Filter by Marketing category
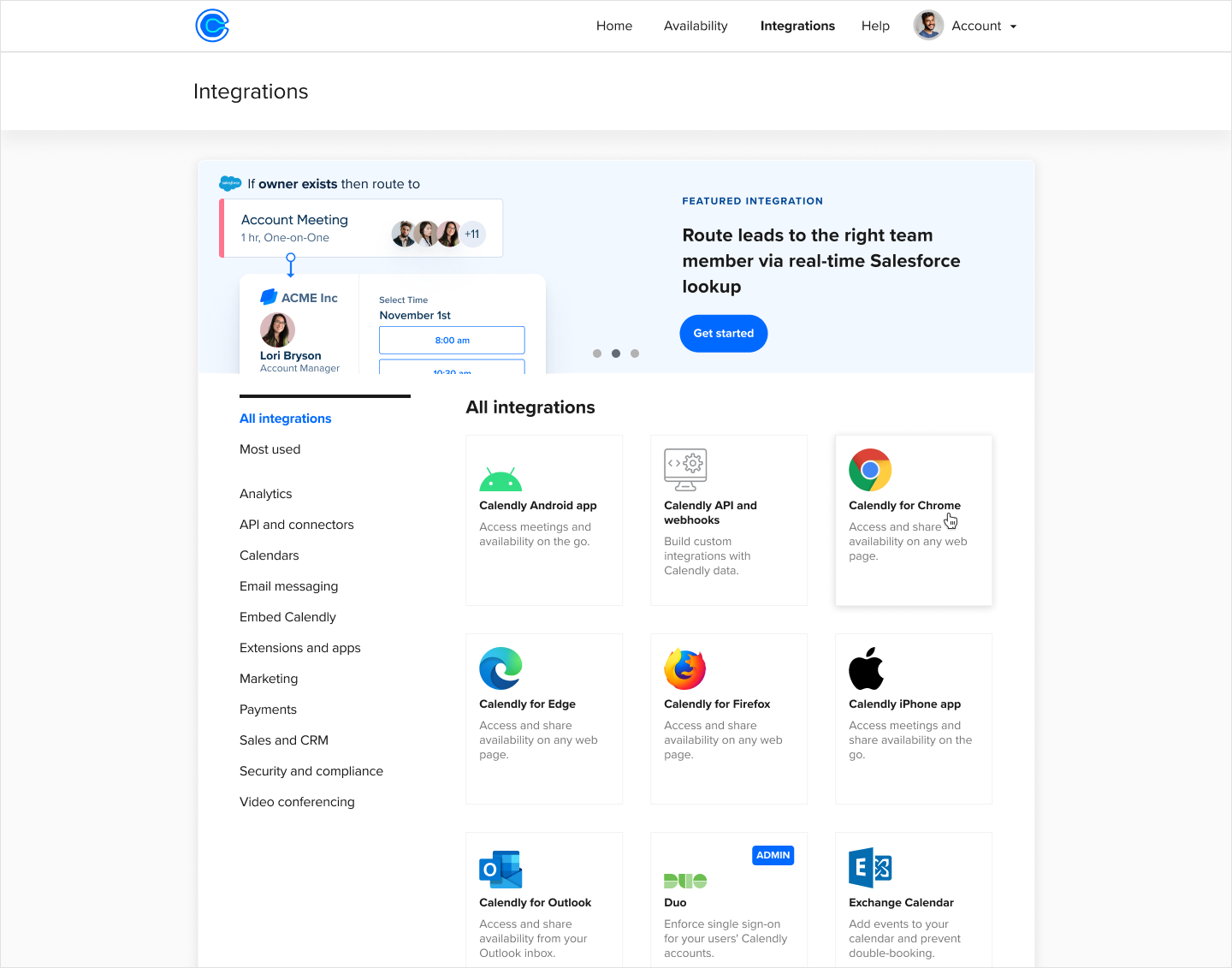Image resolution: width=1232 pixels, height=968 pixels. coord(269,679)
